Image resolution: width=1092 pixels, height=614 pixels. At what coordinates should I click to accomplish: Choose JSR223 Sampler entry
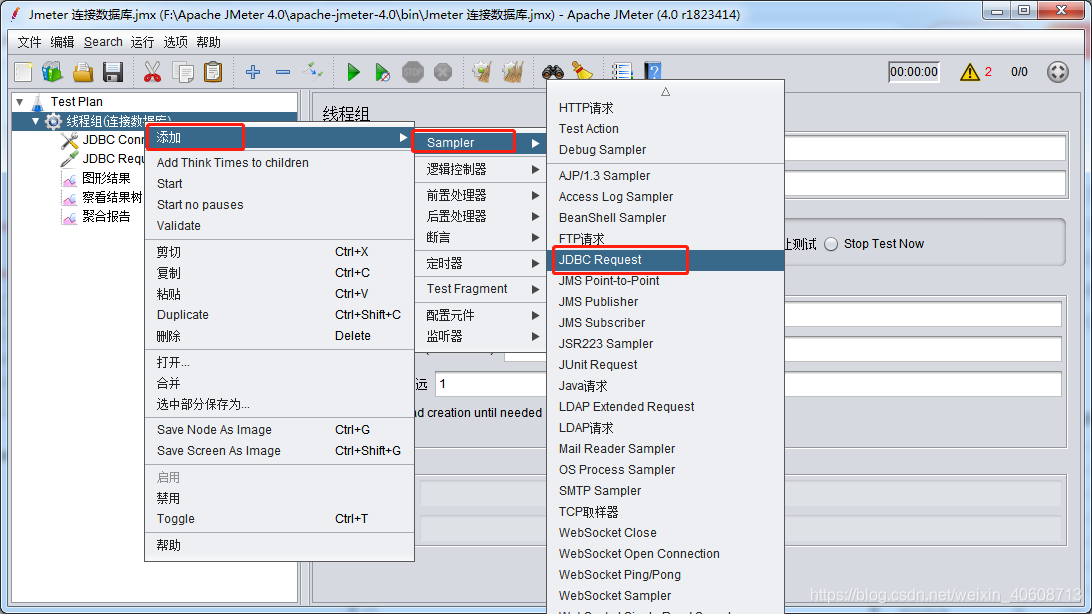[666, 344]
